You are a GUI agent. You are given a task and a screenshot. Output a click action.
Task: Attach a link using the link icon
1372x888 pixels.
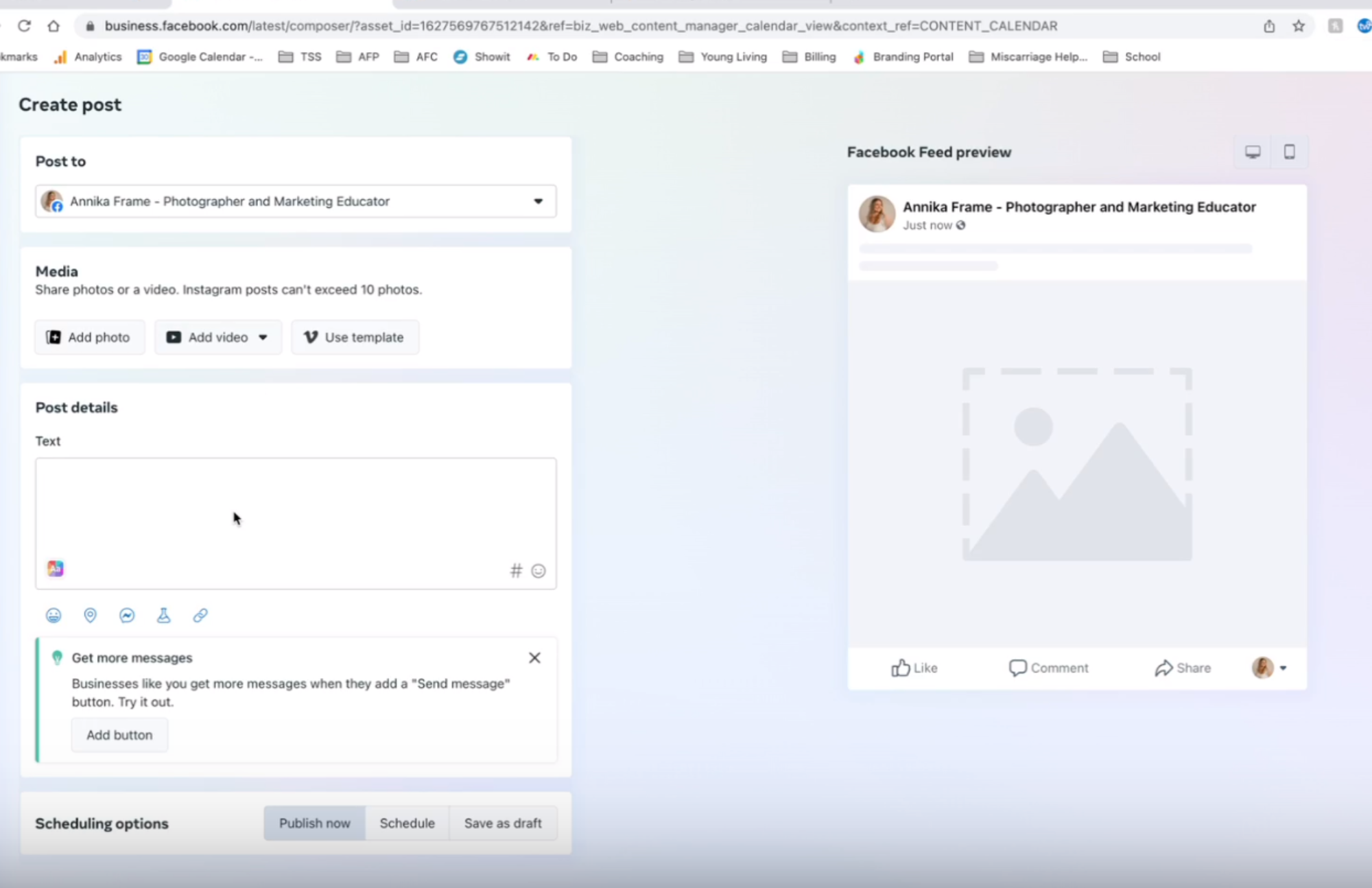click(x=200, y=615)
